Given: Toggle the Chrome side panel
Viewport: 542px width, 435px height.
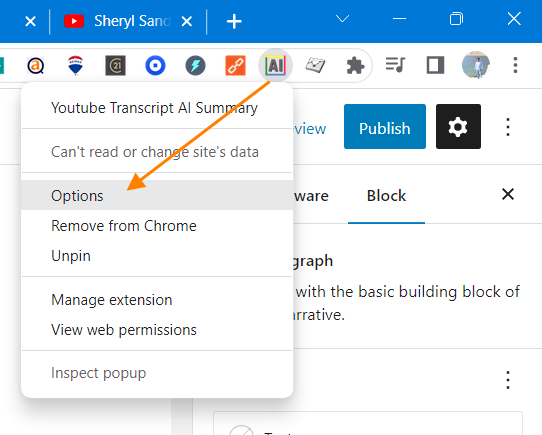Looking at the screenshot, I should point(435,65).
